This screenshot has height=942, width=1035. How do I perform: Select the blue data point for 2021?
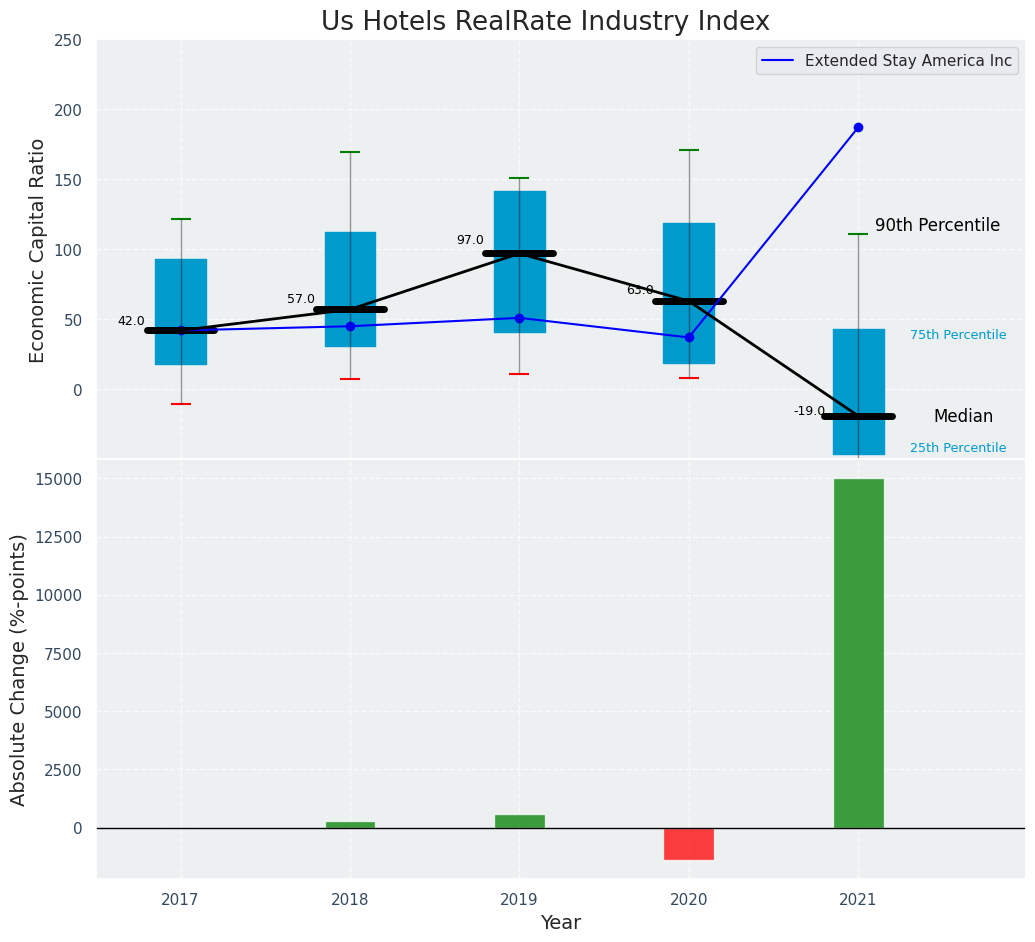[x=858, y=128]
